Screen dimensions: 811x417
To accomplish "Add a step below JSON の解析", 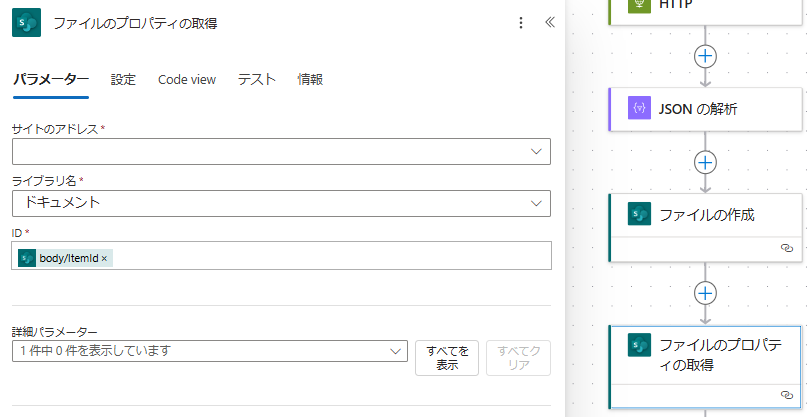I will click(x=705, y=162).
